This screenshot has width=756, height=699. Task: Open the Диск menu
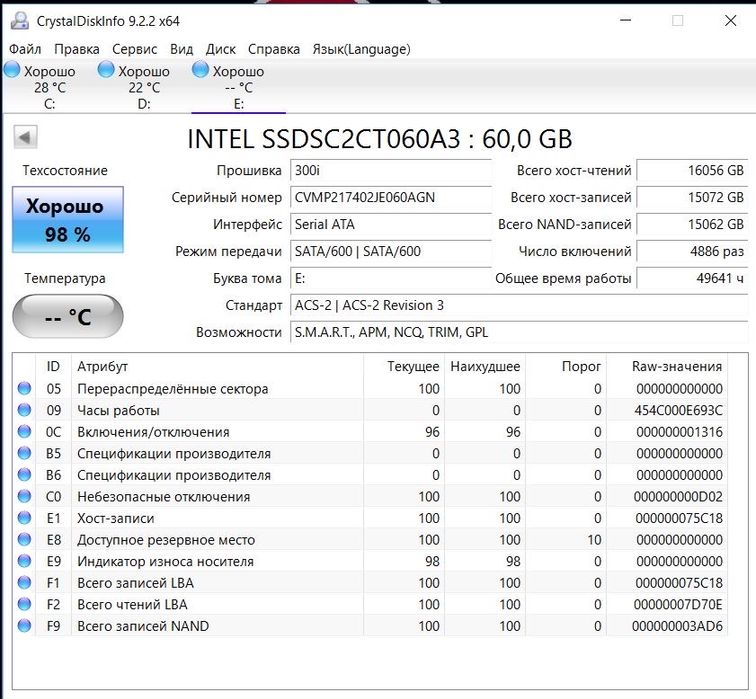click(x=220, y=49)
